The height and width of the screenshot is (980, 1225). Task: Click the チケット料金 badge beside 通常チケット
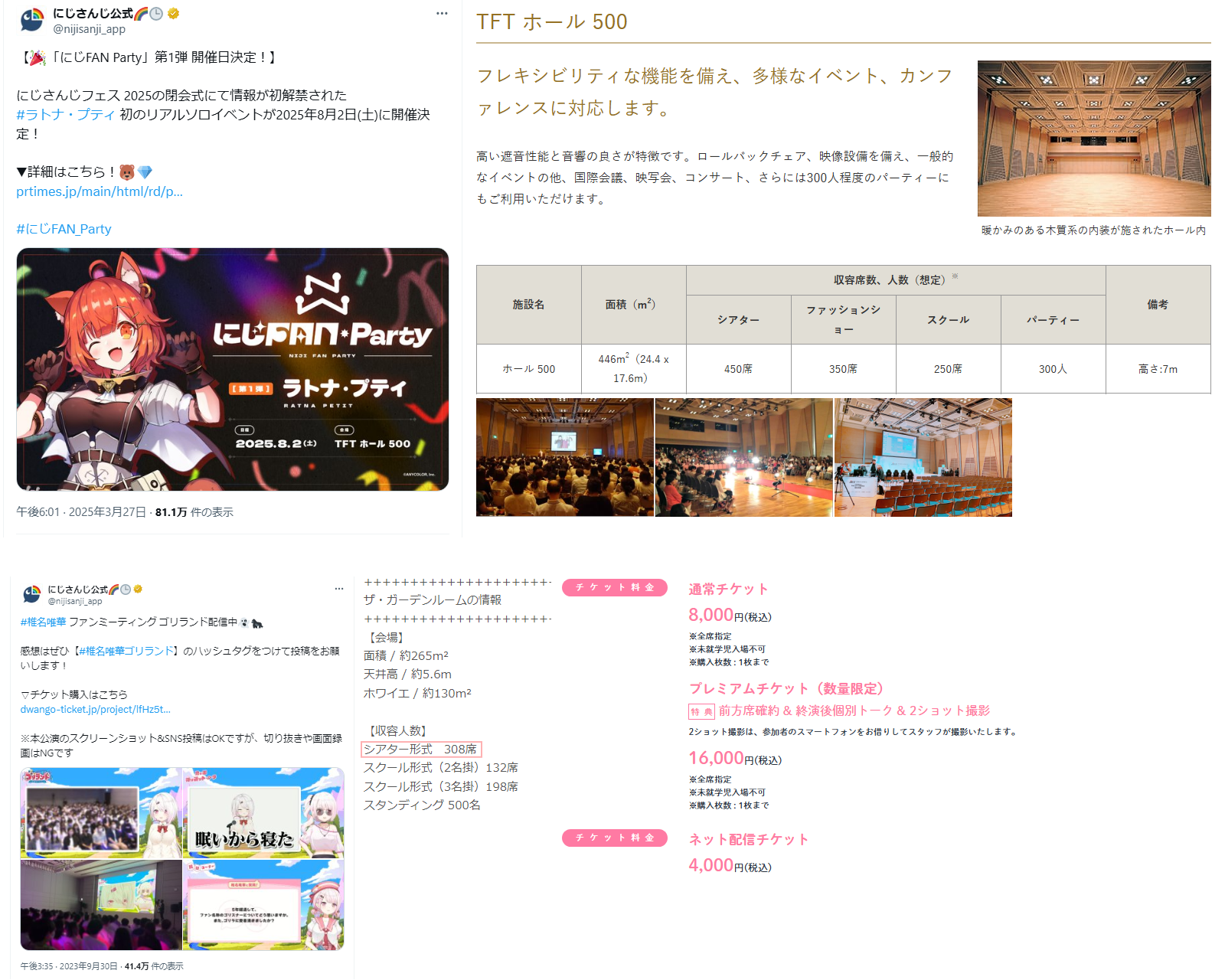[614, 587]
